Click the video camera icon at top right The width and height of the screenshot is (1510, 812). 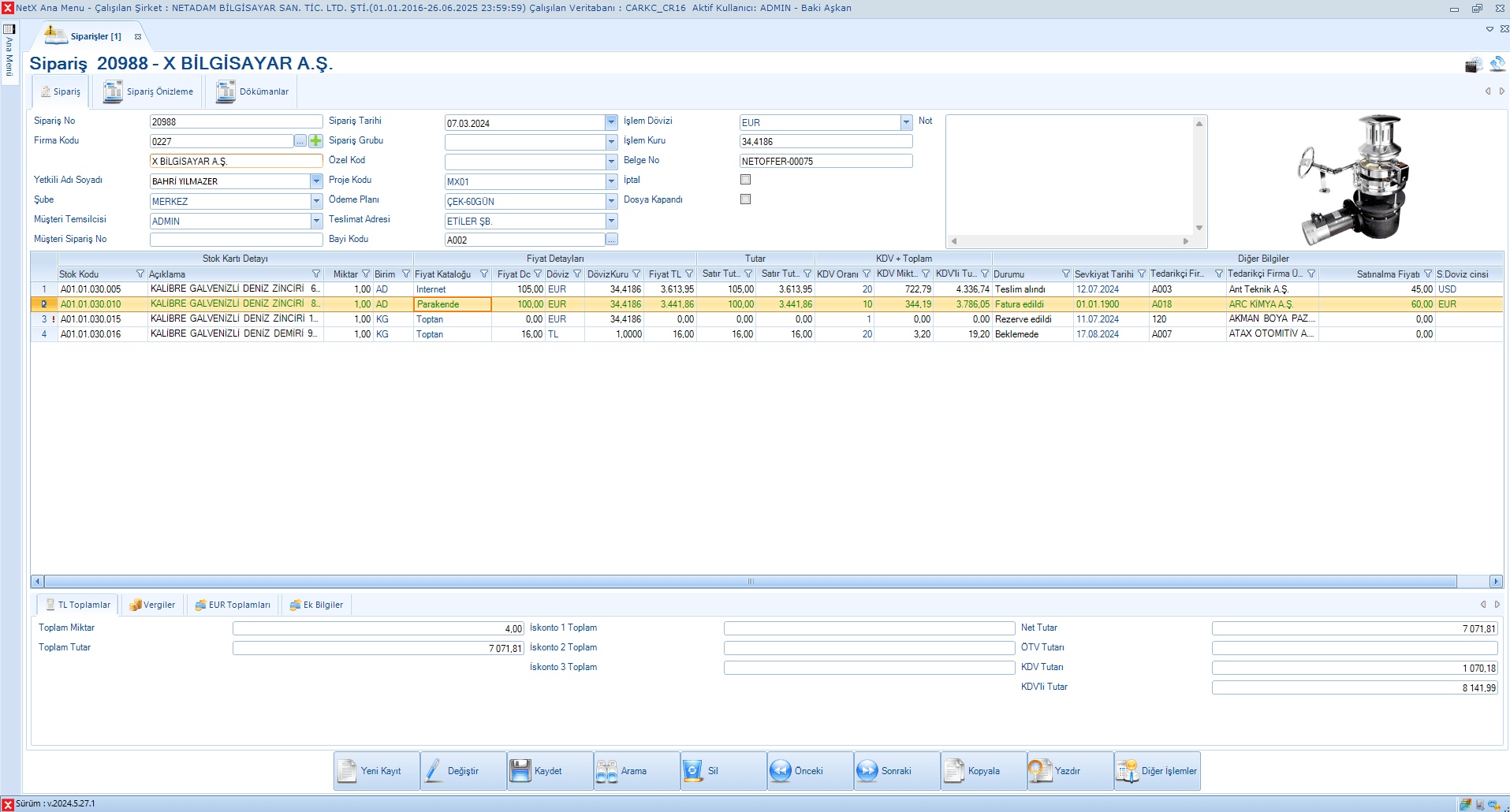pyautogui.click(x=1473, y=65)
